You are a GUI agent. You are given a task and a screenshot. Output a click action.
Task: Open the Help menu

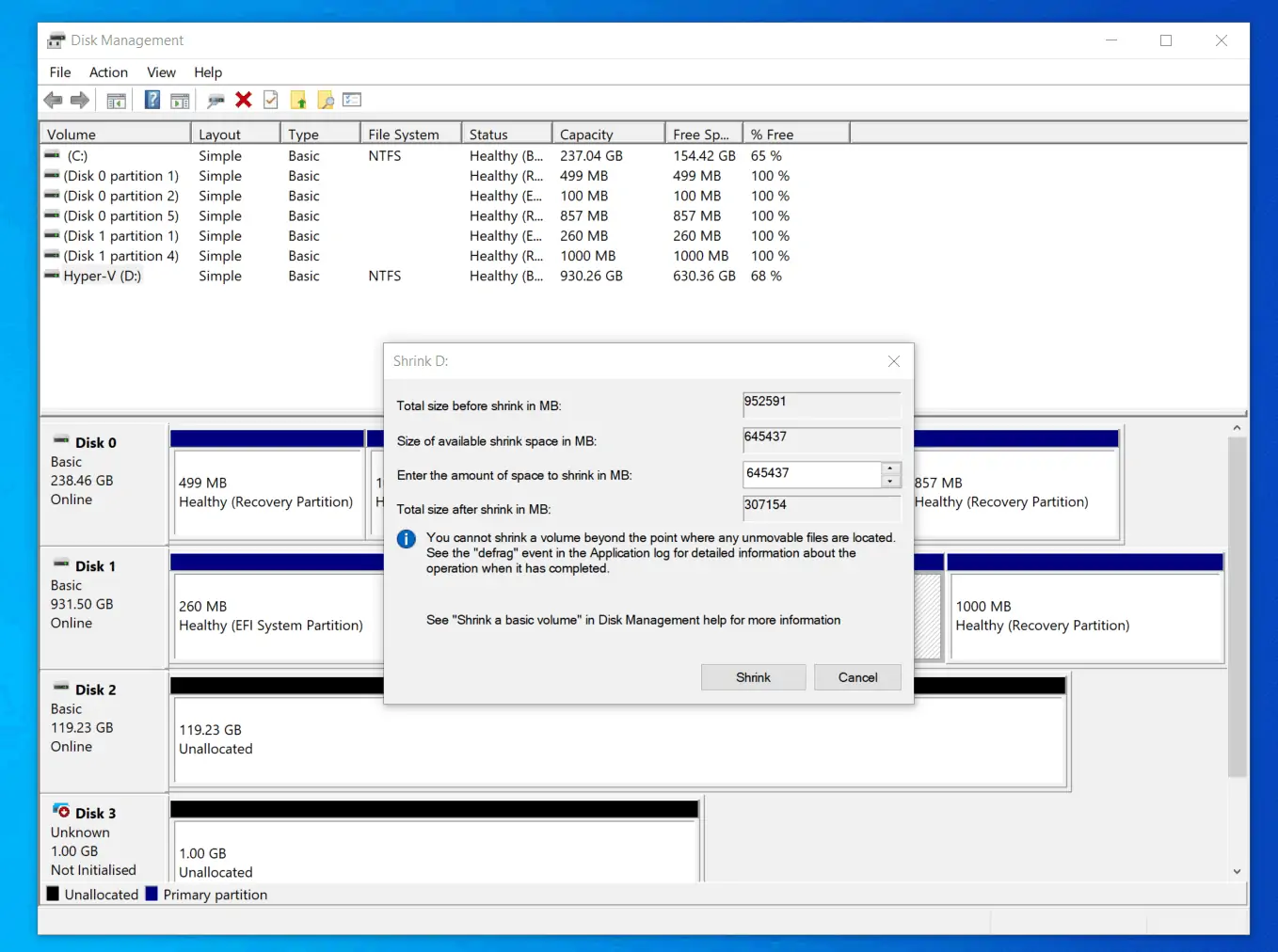coord(208,72)
